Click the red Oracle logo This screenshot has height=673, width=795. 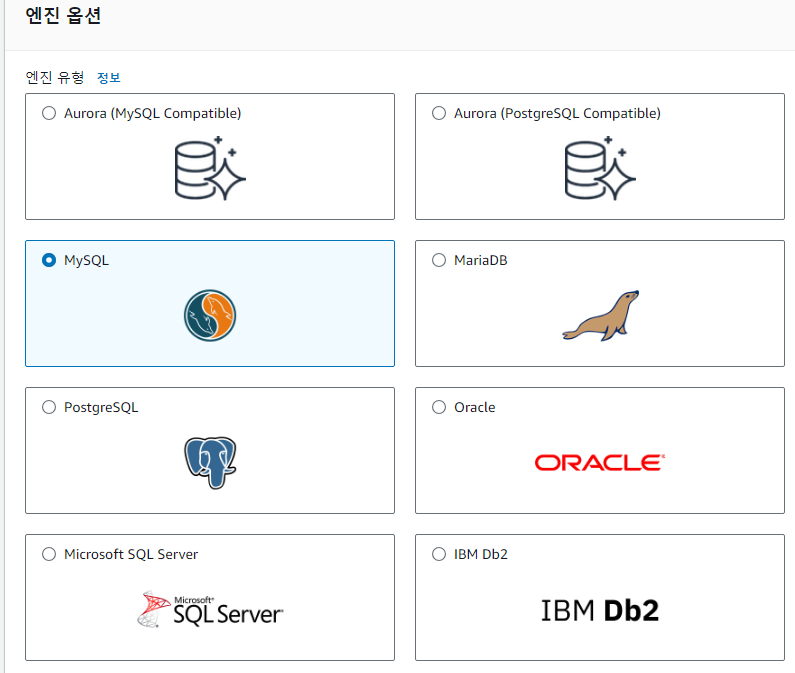click(x=600, y=462)
